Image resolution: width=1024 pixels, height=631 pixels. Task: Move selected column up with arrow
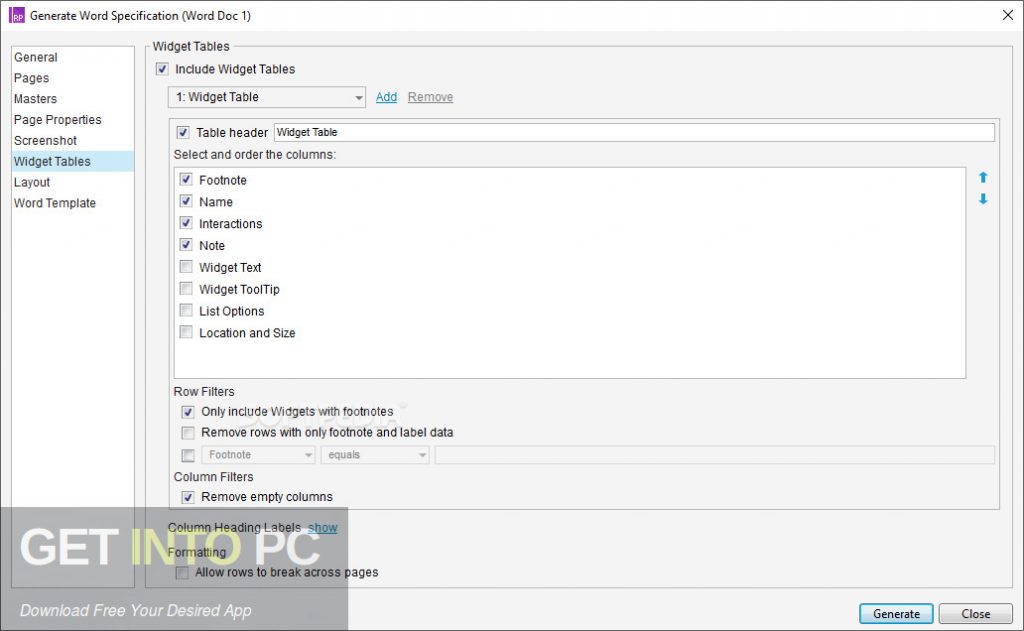tap(983, 177)
